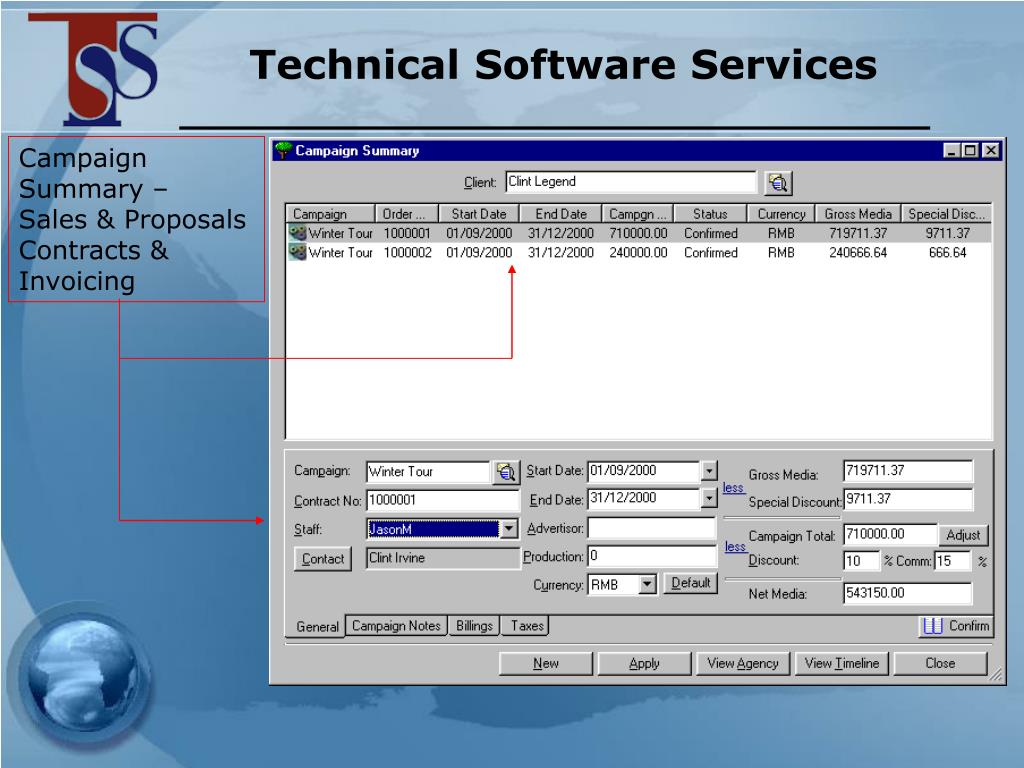The width and height of the screenshot is (1024, 768).
Task: Click the Campaign Total field 710000.00
Action: [889, 534]
